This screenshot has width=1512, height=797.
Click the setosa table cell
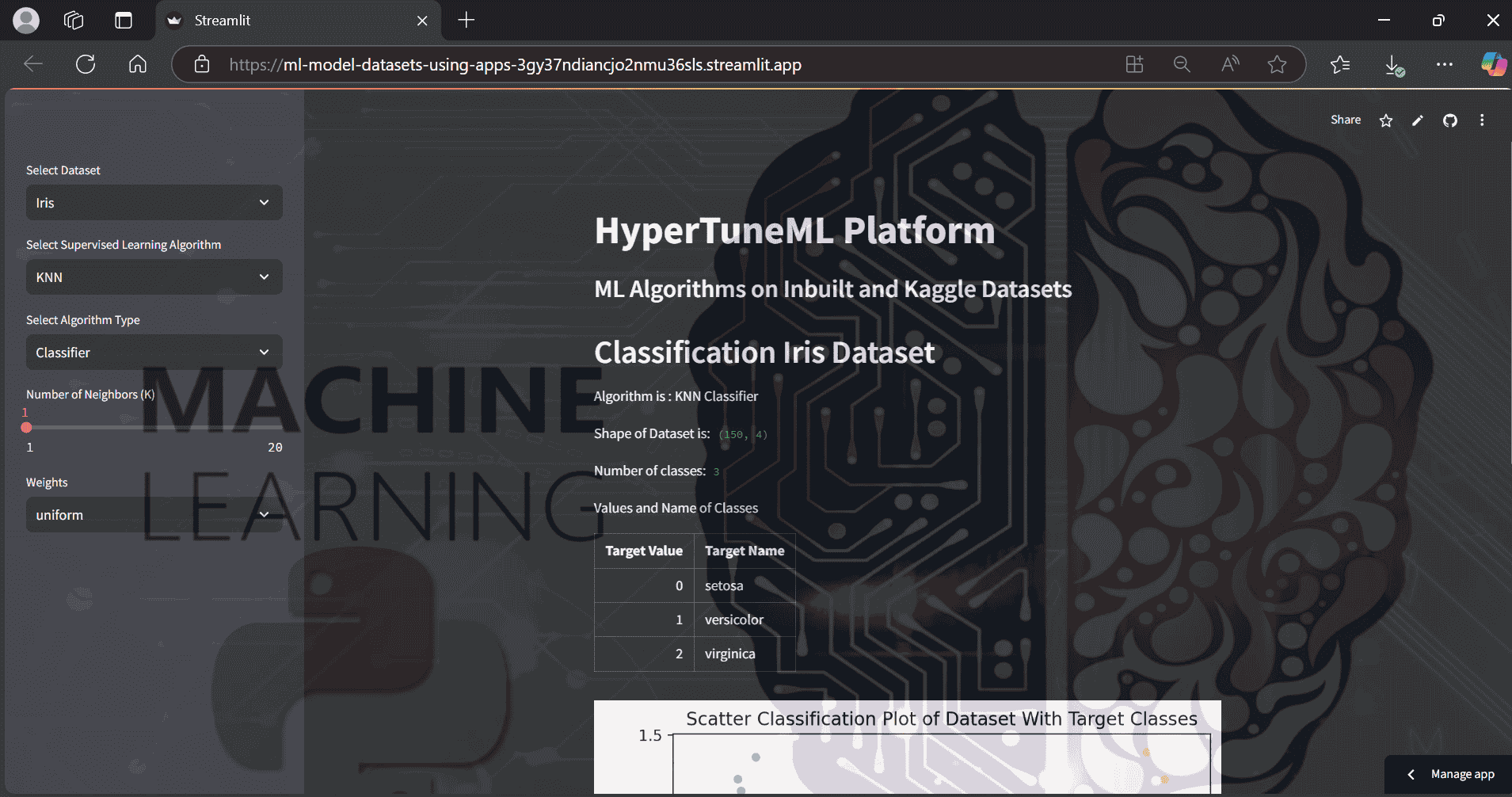click(745, 585)
